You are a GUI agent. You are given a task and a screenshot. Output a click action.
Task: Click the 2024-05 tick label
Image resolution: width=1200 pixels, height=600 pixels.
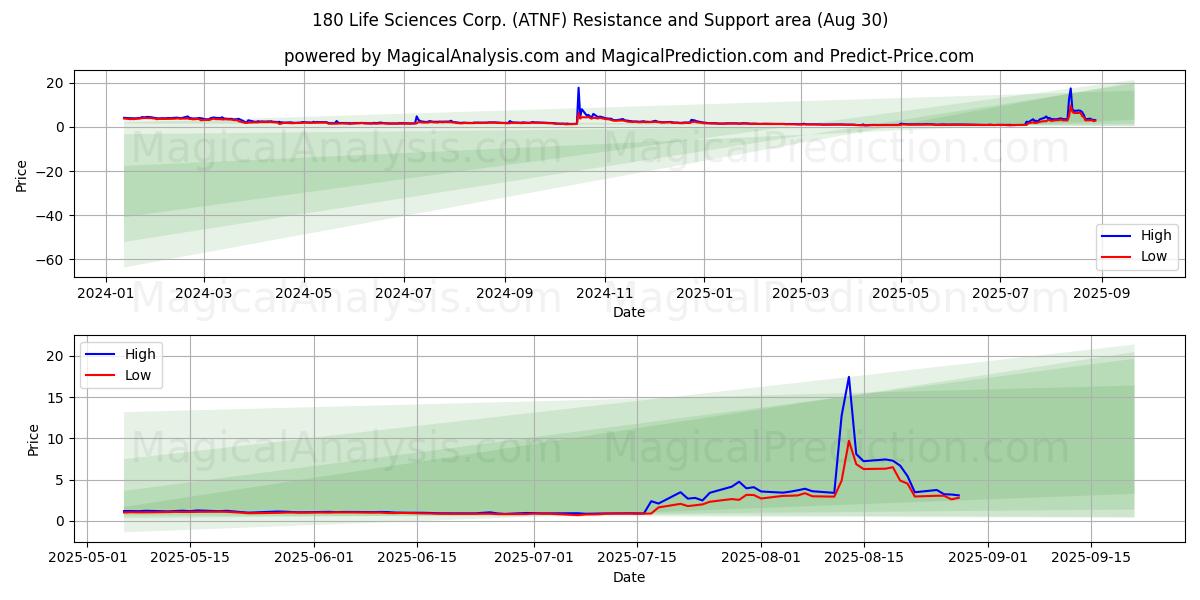point(303,294)
